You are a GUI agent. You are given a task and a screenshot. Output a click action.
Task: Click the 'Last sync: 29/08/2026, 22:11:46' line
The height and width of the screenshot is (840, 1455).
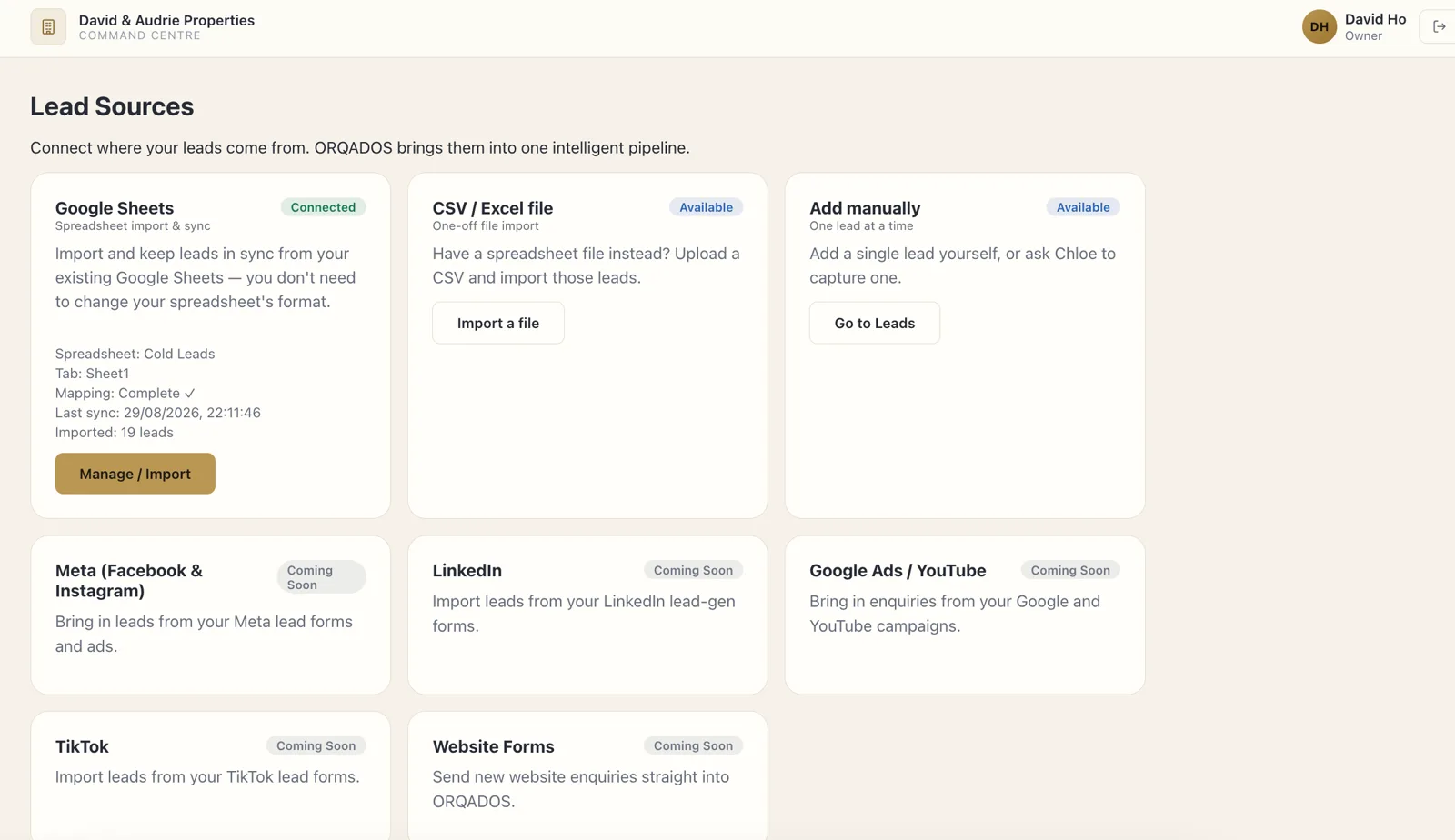click(158, 413)
